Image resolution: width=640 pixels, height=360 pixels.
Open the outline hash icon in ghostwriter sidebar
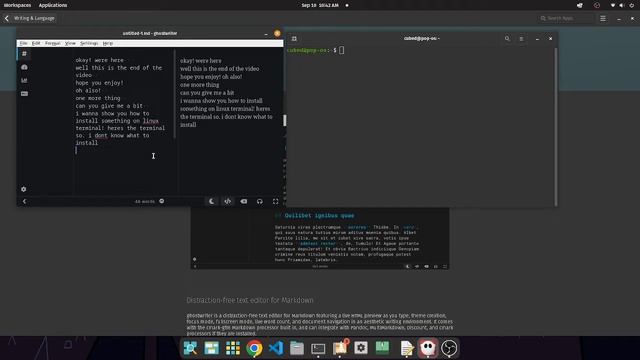24,53
